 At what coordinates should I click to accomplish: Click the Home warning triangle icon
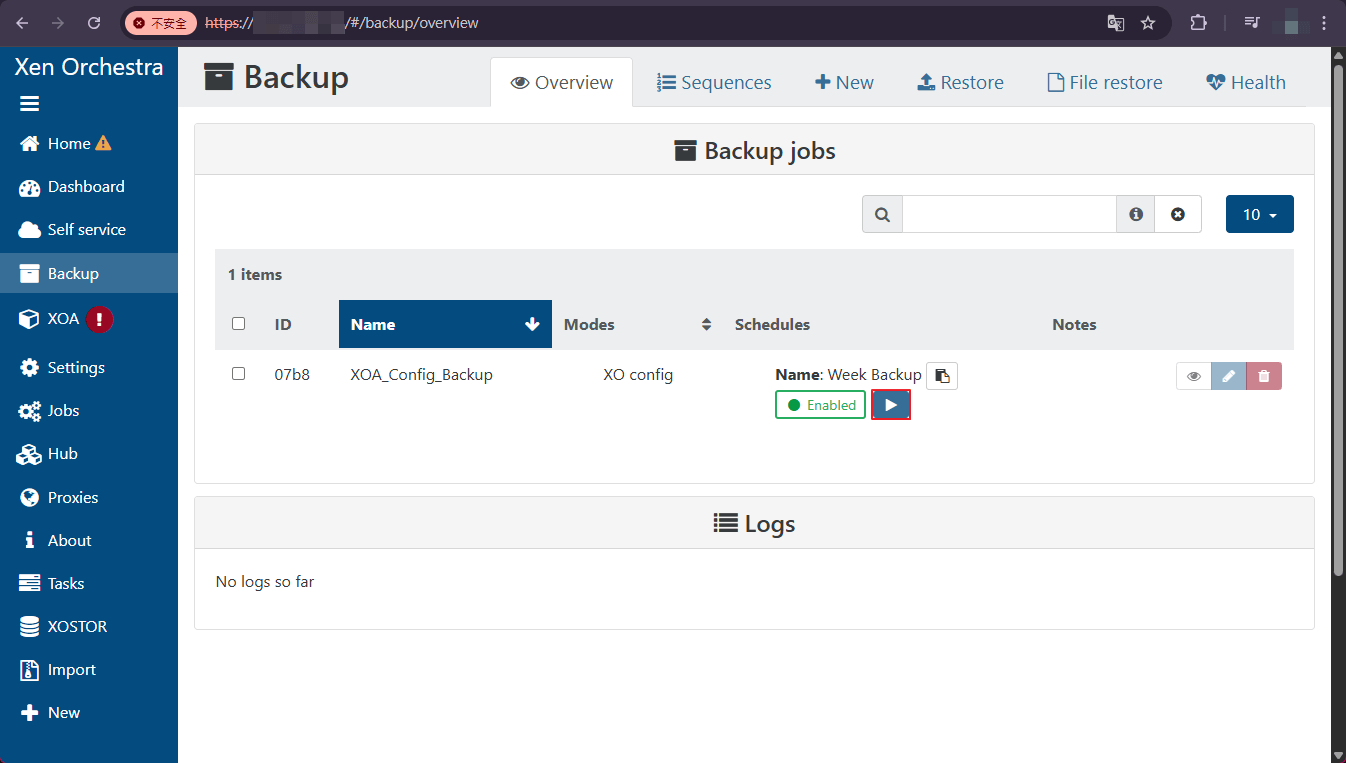click(x=104, y=143)
